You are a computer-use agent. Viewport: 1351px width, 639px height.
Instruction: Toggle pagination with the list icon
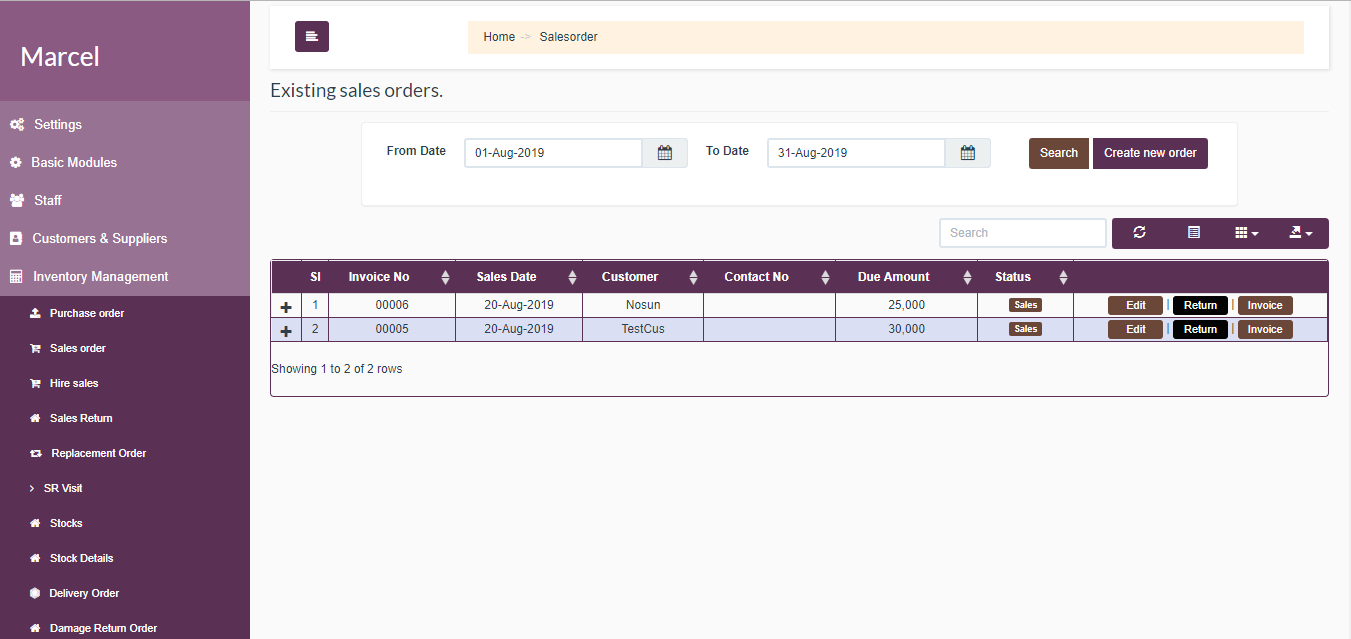(1193, 232)
